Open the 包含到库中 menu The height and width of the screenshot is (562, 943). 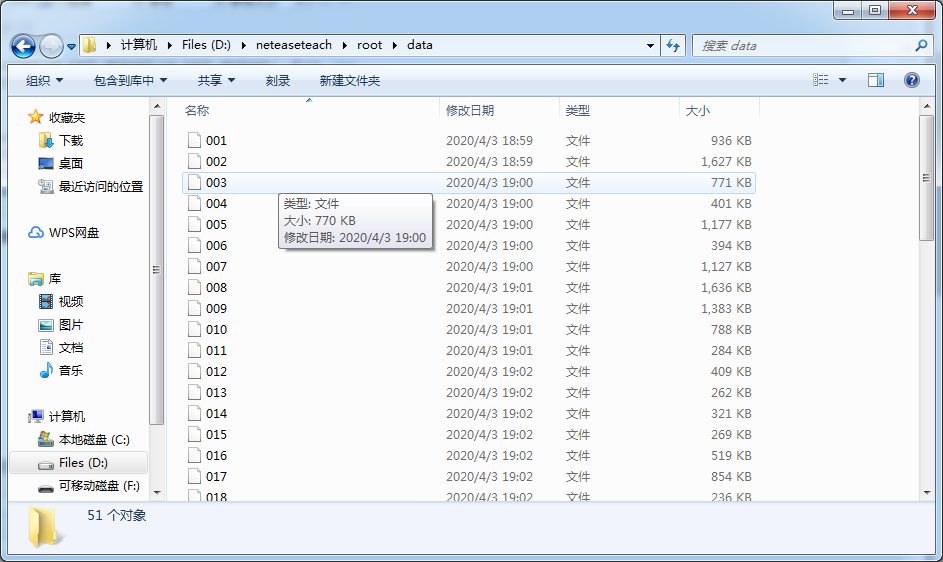tap(131, 81)
